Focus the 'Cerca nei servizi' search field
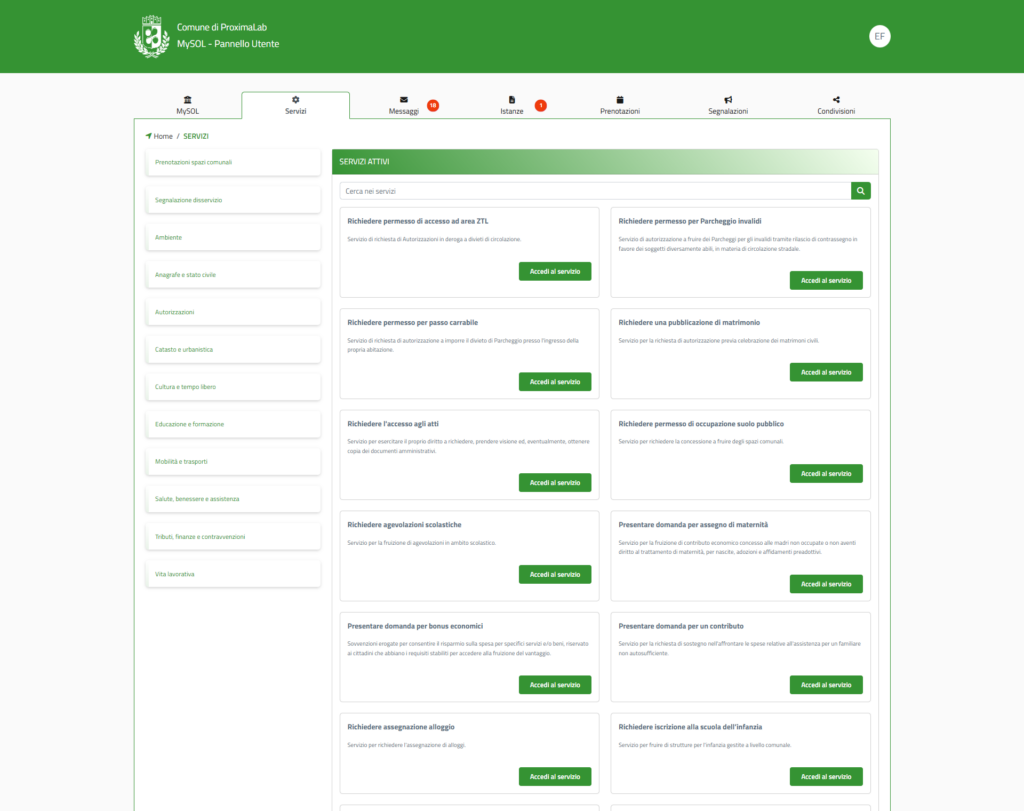Screen dimensions: 1024x811 tap(595, 190)
